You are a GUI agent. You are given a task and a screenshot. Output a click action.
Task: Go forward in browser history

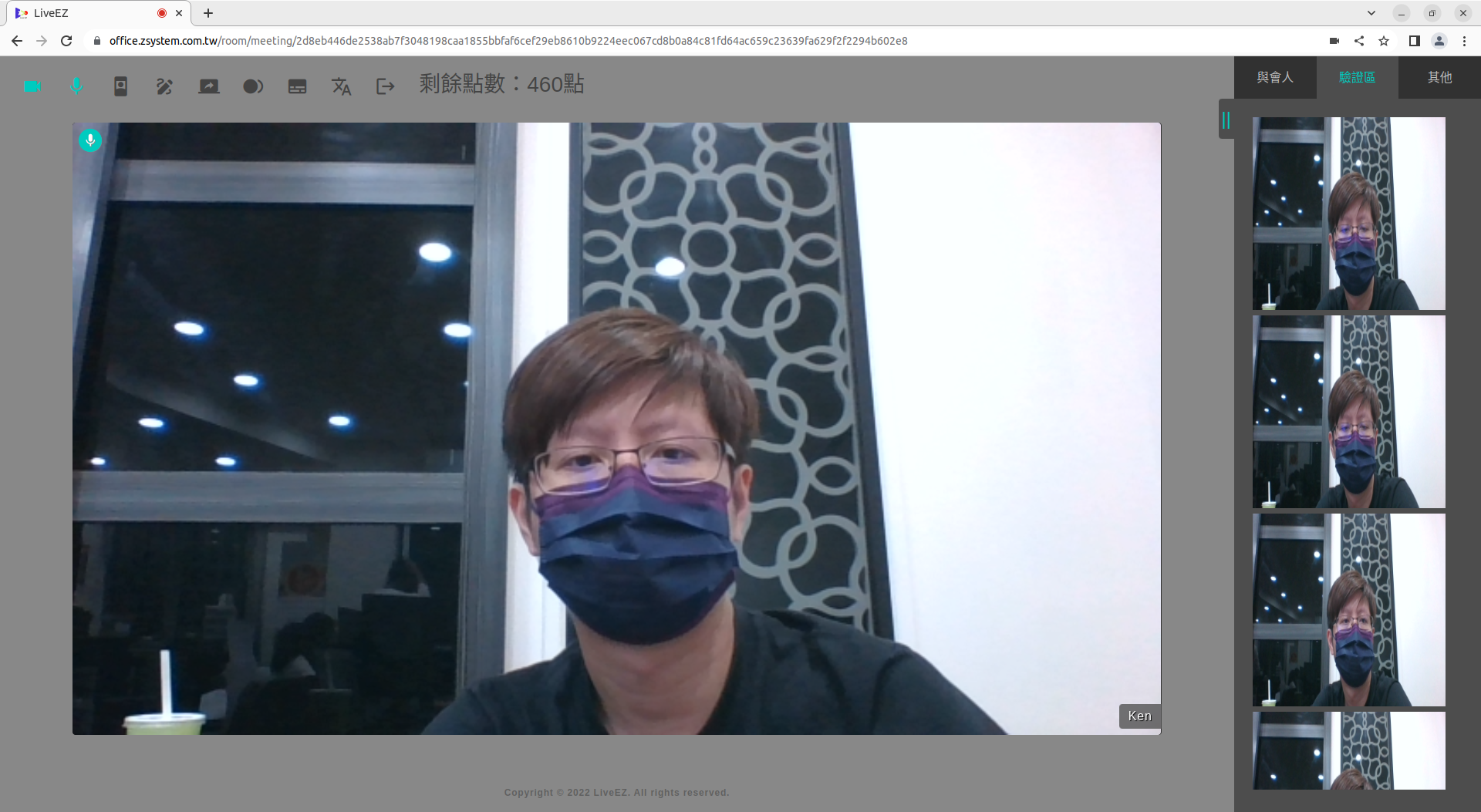[x=42, y=41]
